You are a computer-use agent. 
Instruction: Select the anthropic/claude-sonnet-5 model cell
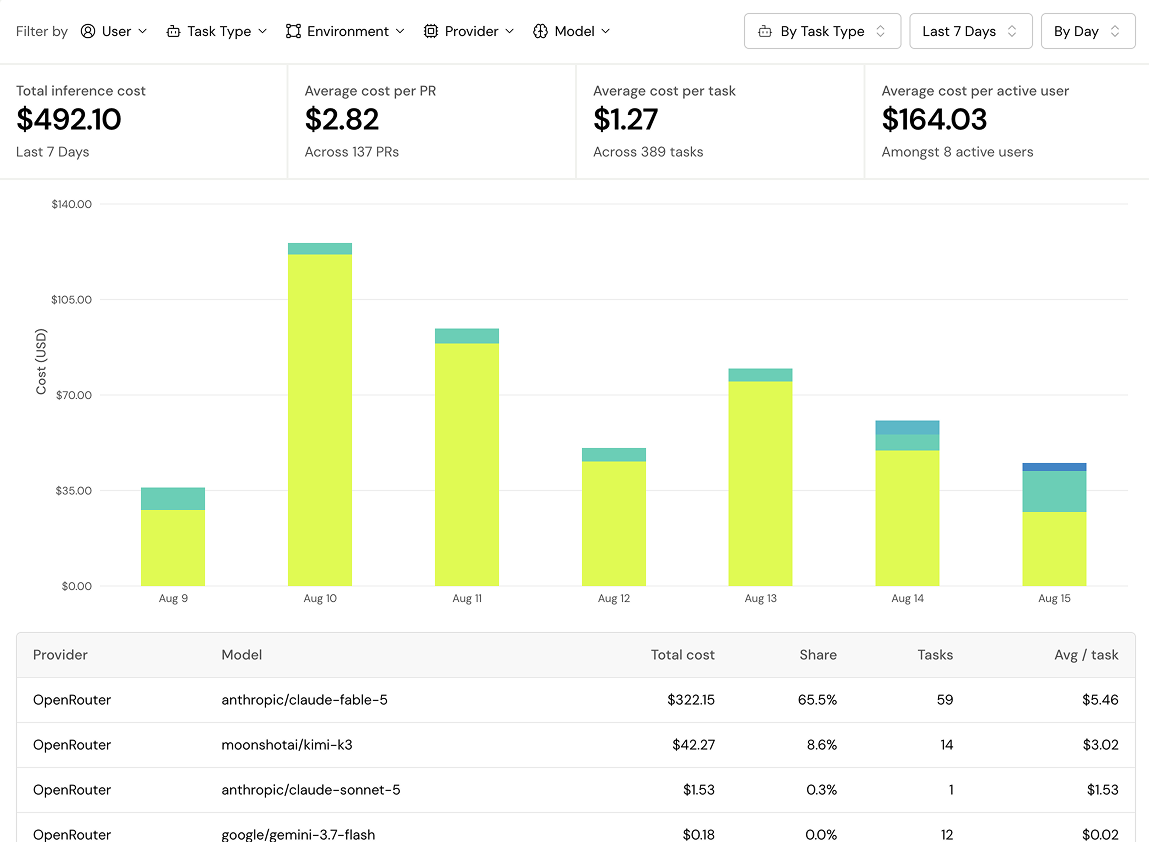[311, 790]
